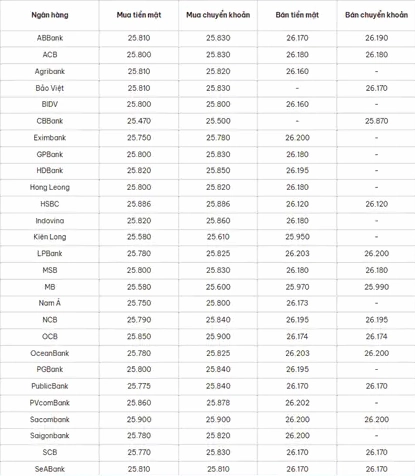This screenshot has height=476, width=415.
Task: Select the OCB transfer buy rate 25.900
Action: pos(218,336)
